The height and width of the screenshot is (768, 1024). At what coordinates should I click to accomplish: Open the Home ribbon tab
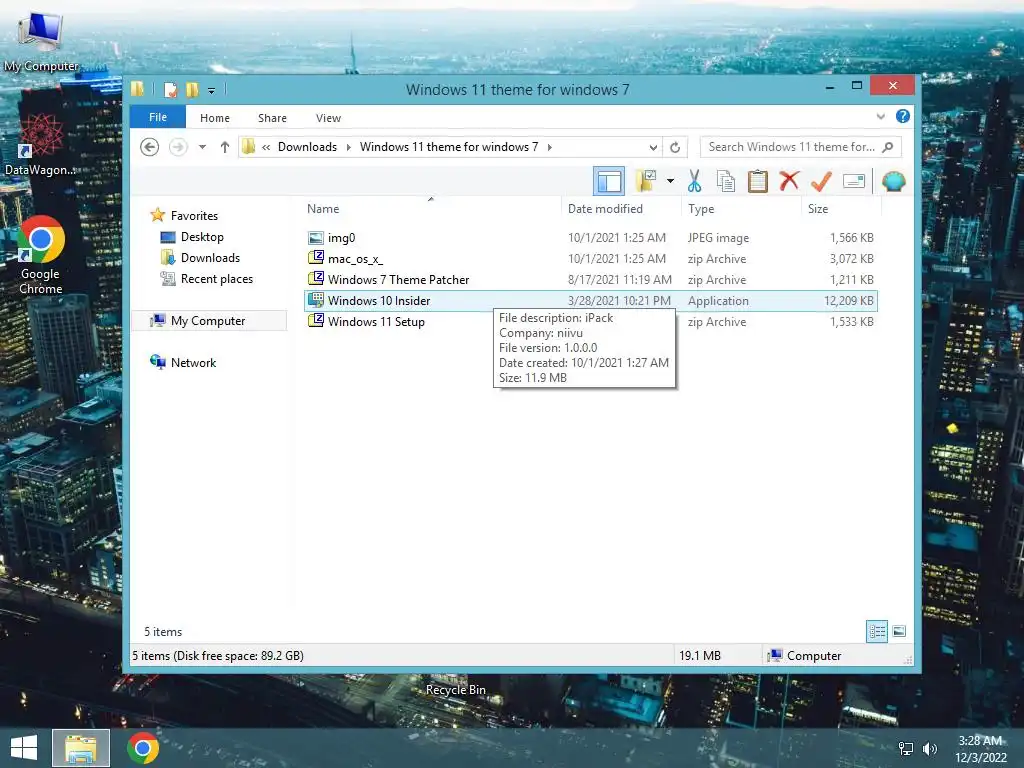point(215,118)
